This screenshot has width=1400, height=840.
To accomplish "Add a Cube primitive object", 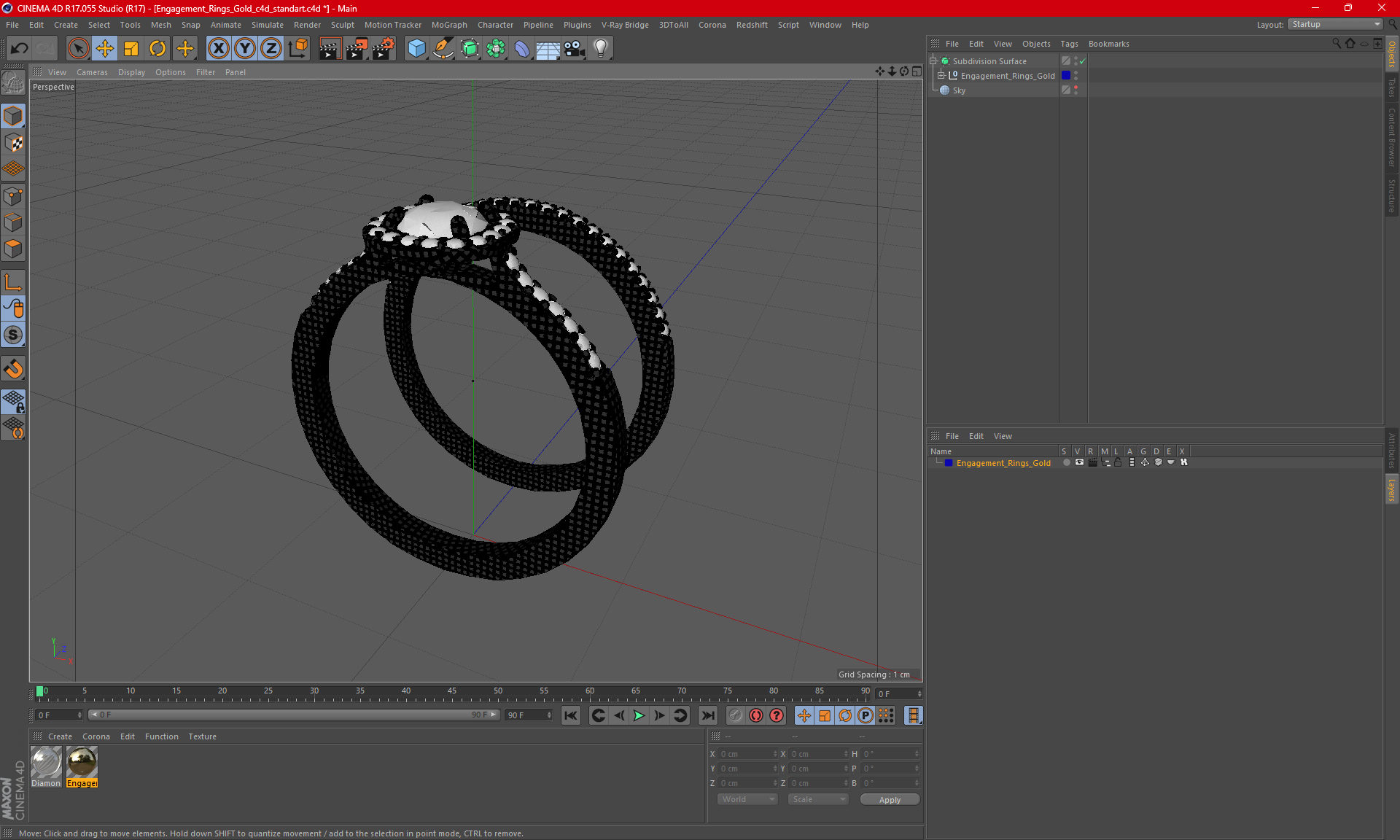I will click(416, 49).
